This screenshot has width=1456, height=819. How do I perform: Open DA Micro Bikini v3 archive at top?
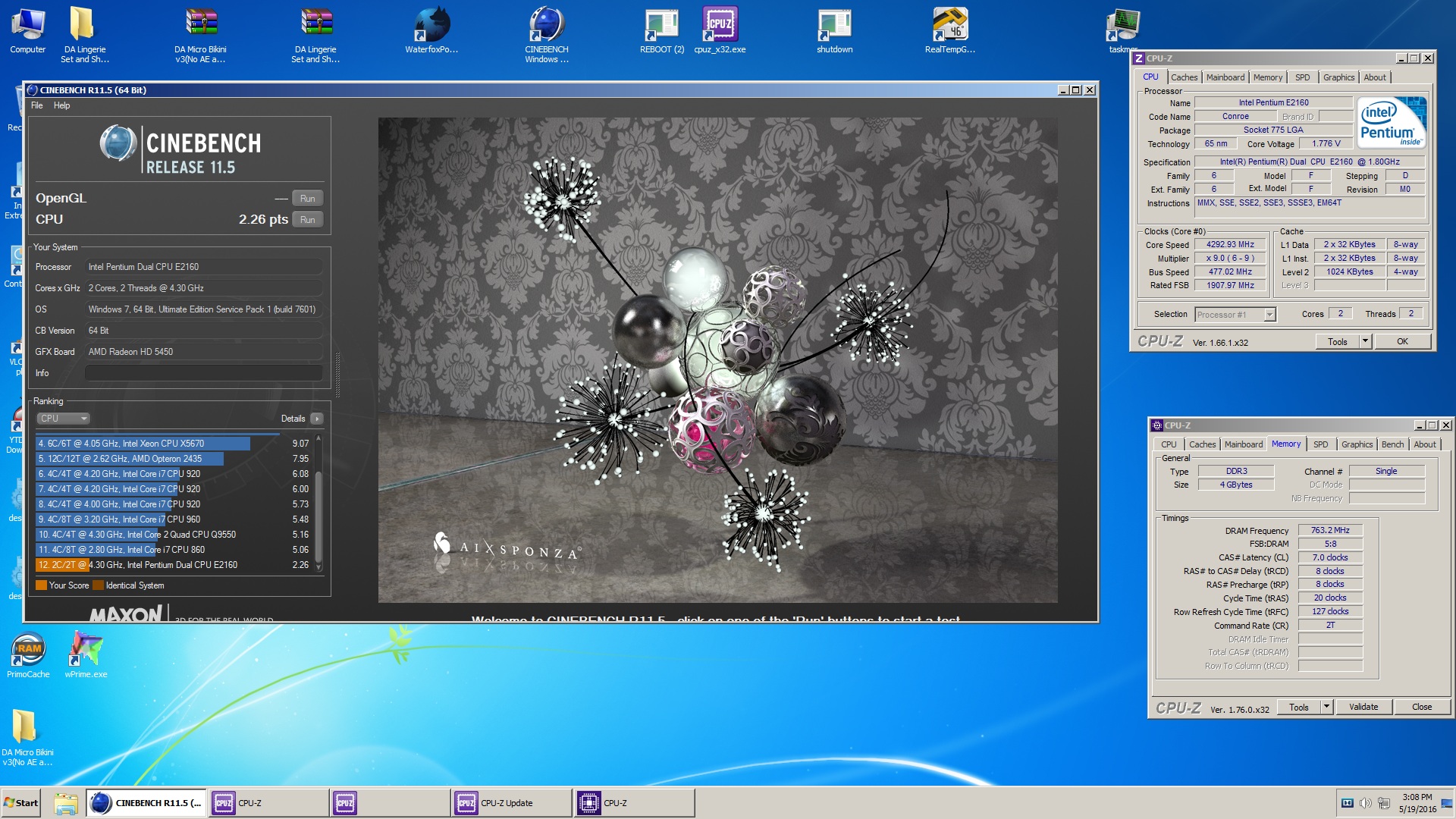tap(200, 34)
